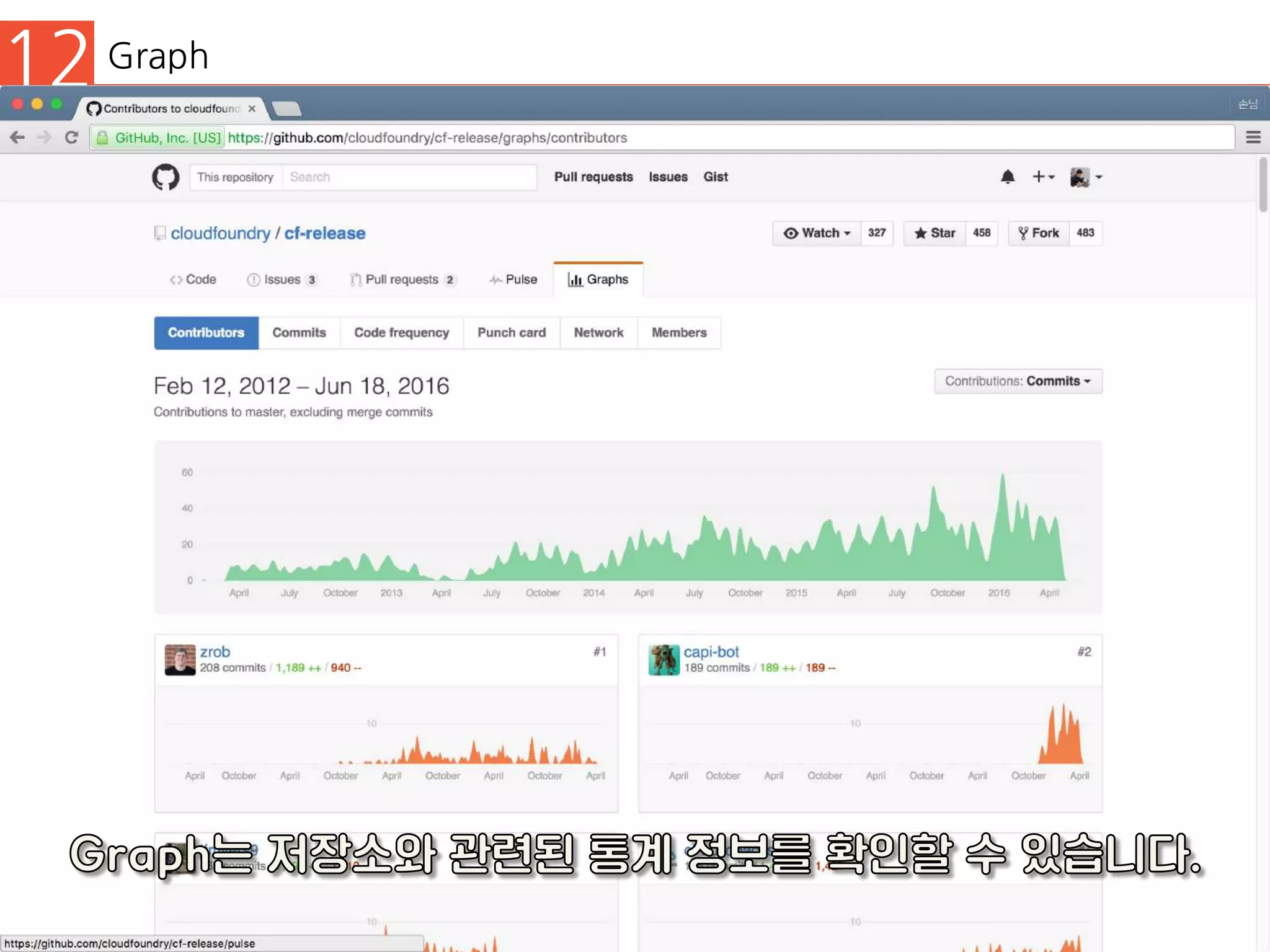Switch to the Network graph
Viewport: 1270px width, 952px height.
pos(599,333)
